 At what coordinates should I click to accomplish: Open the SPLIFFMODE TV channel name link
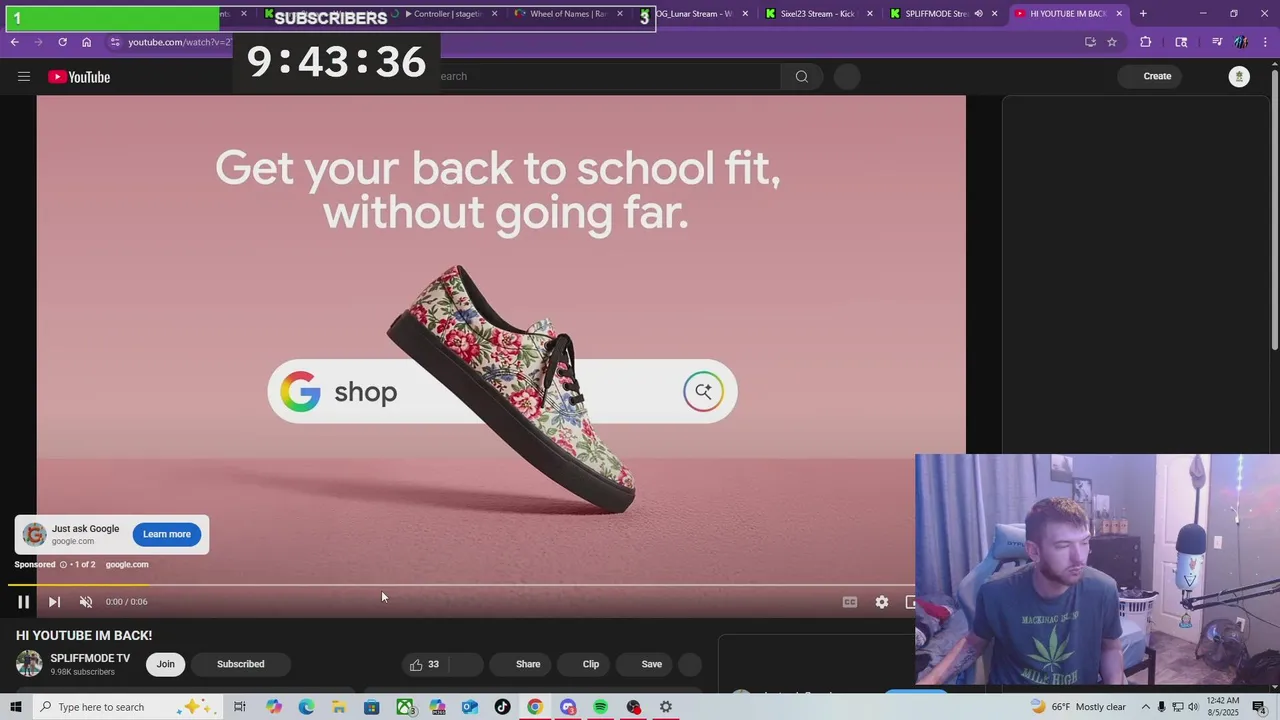90,658
